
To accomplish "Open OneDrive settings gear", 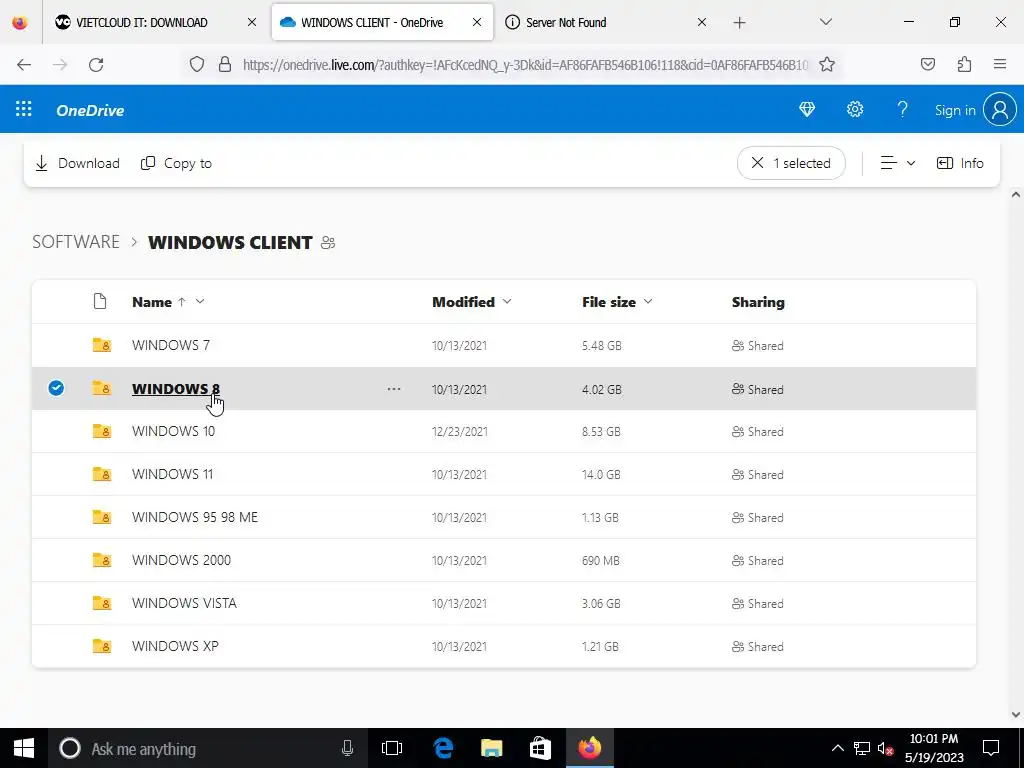I will [855, 110].
